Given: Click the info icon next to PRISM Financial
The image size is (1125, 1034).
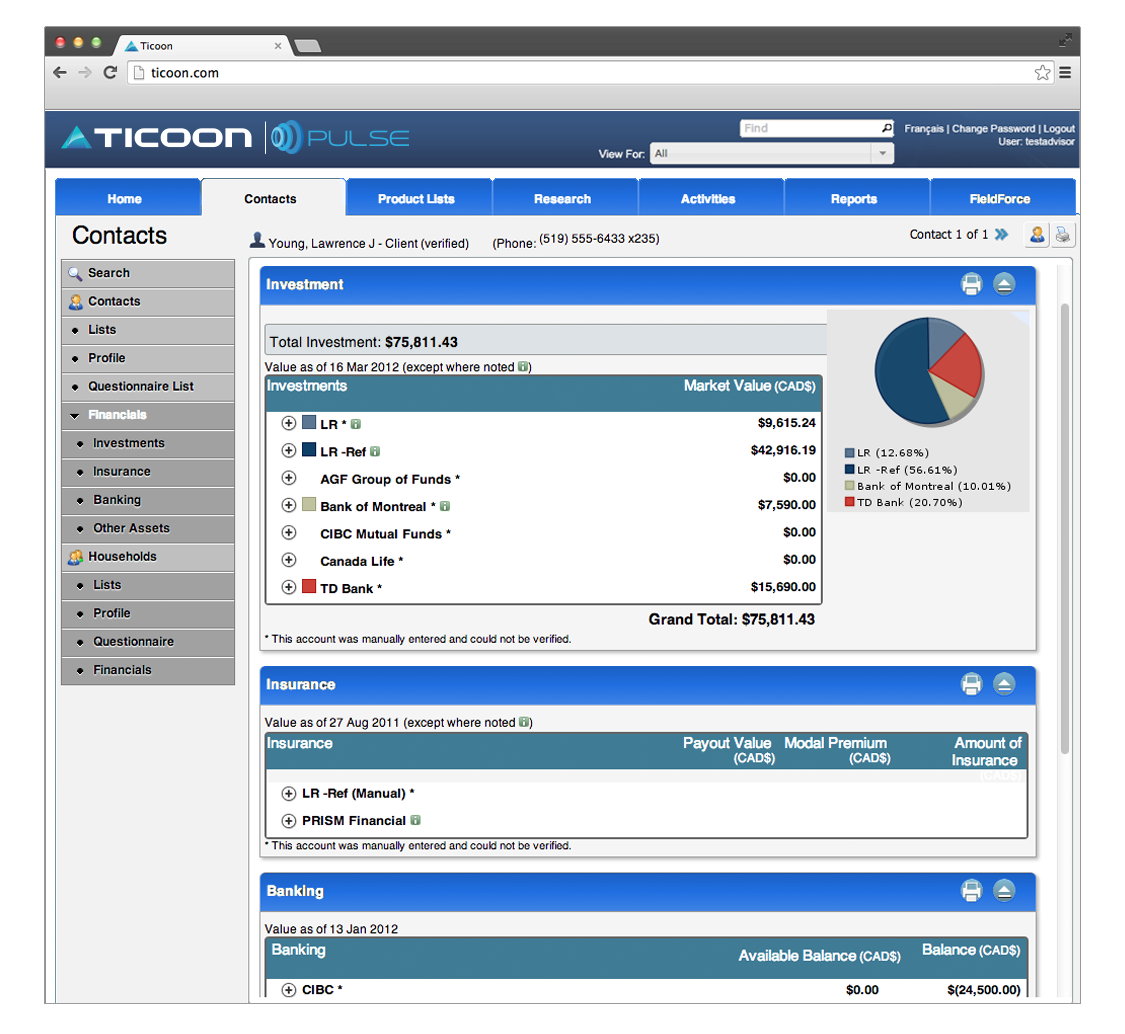Looking at the screenshot, I should pos(415,820).
